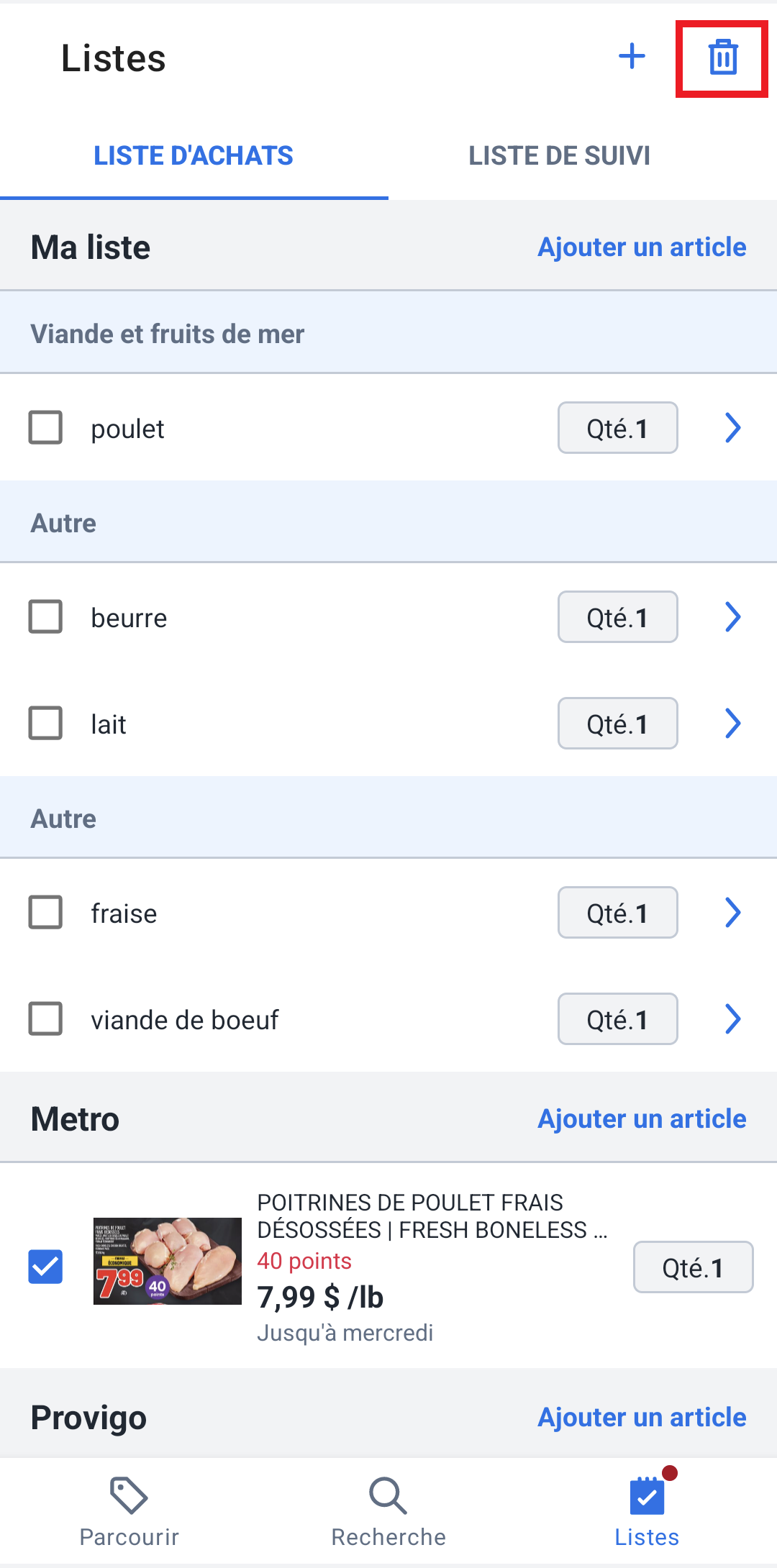Open lait details chevron
The height and width of the screenshot is (1568, 777).
pyautogui.click(x=732, y=723)
